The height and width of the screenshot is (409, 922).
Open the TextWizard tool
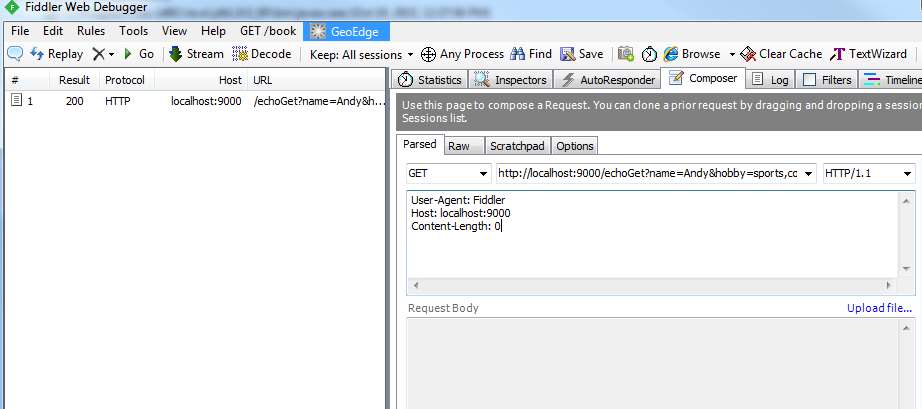coord(868,54)
